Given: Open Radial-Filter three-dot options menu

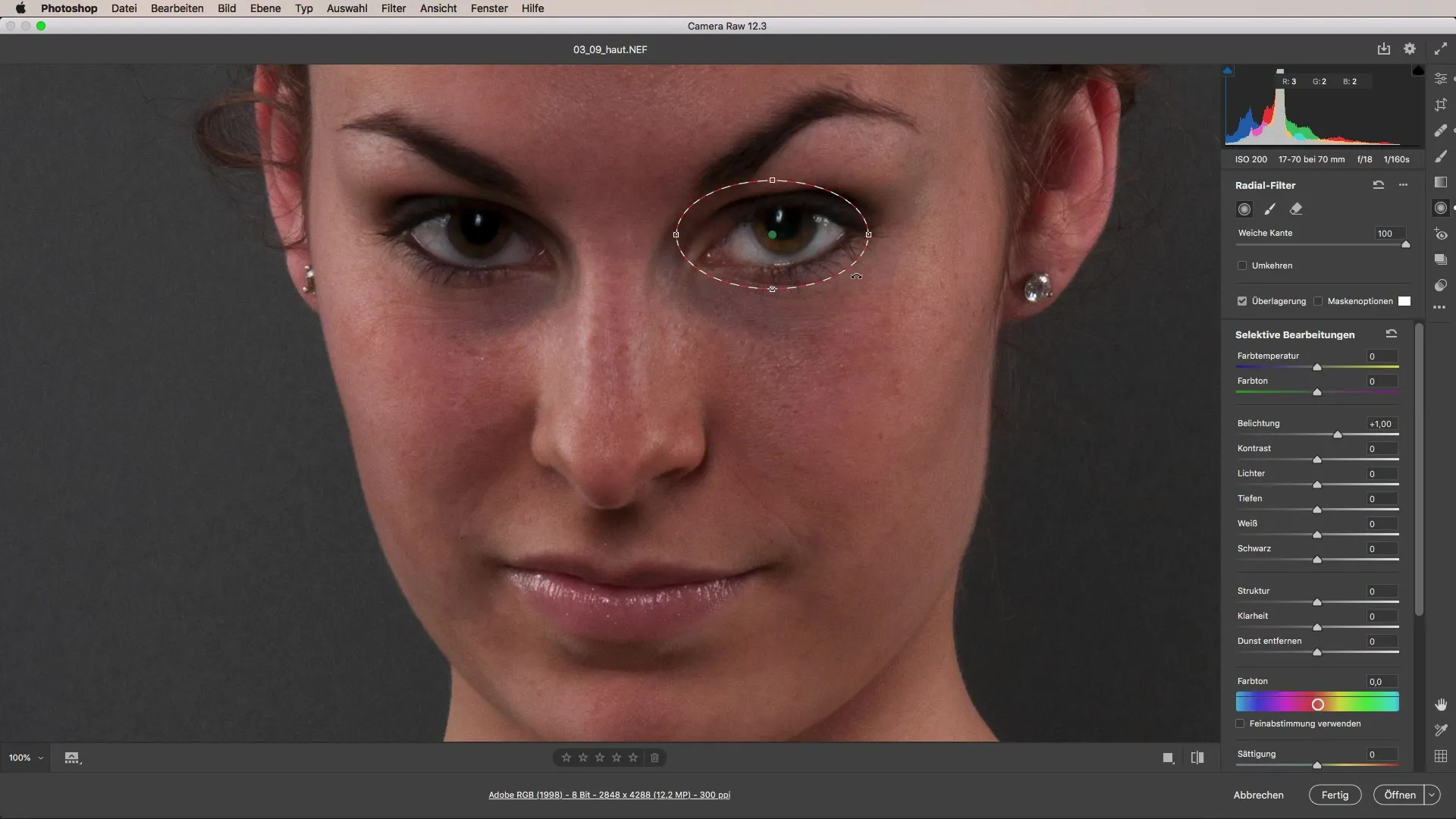Looking at the screenshot, I should click(x=1404, y=185).
